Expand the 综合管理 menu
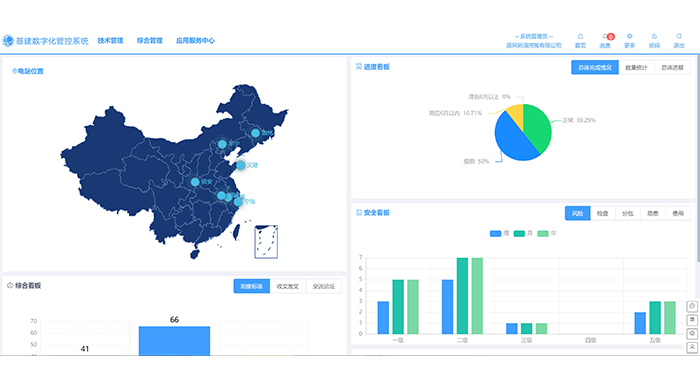 (x=150, y=41)
